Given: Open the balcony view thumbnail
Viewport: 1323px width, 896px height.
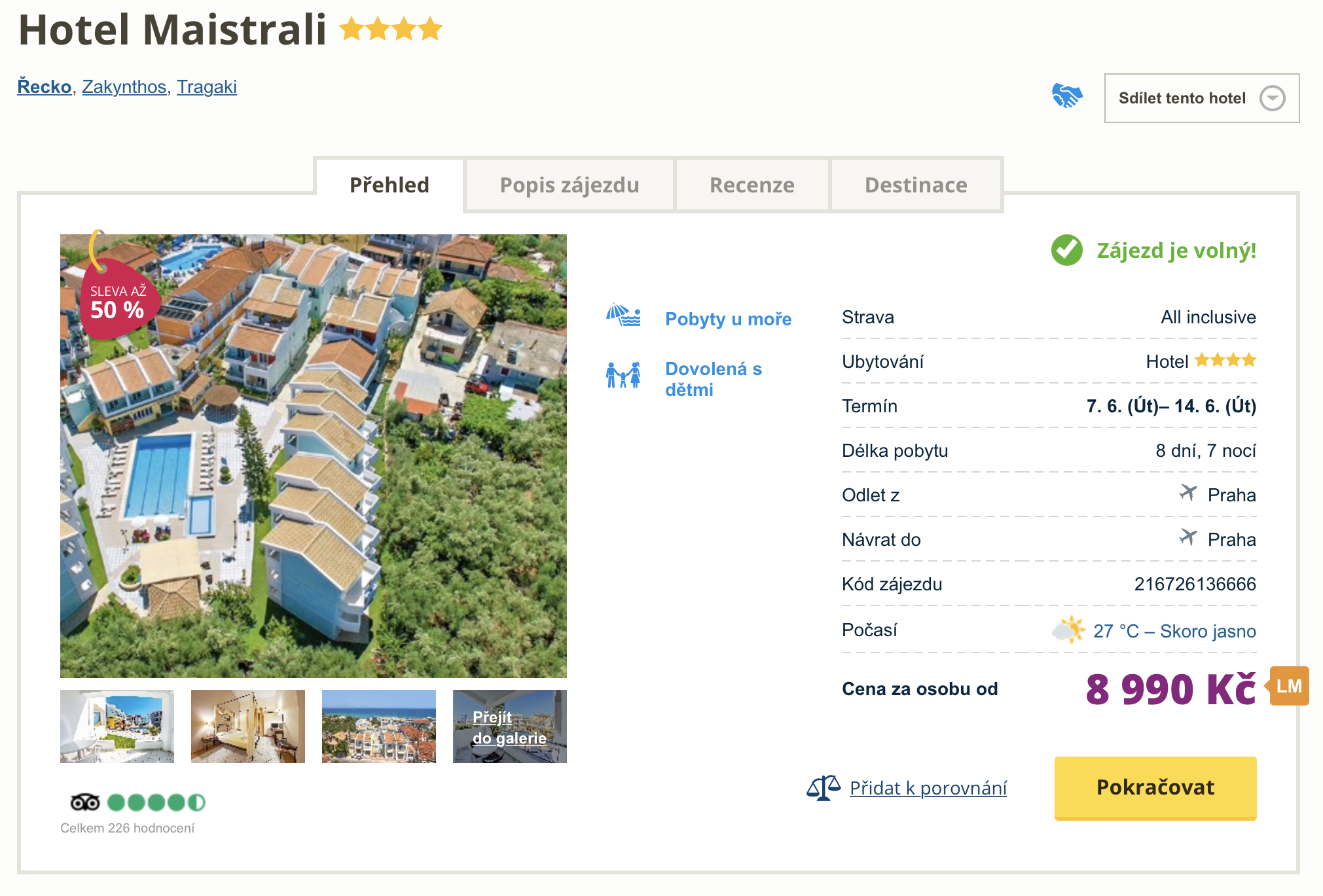Looking at the screenshot, I should (117, 726).
